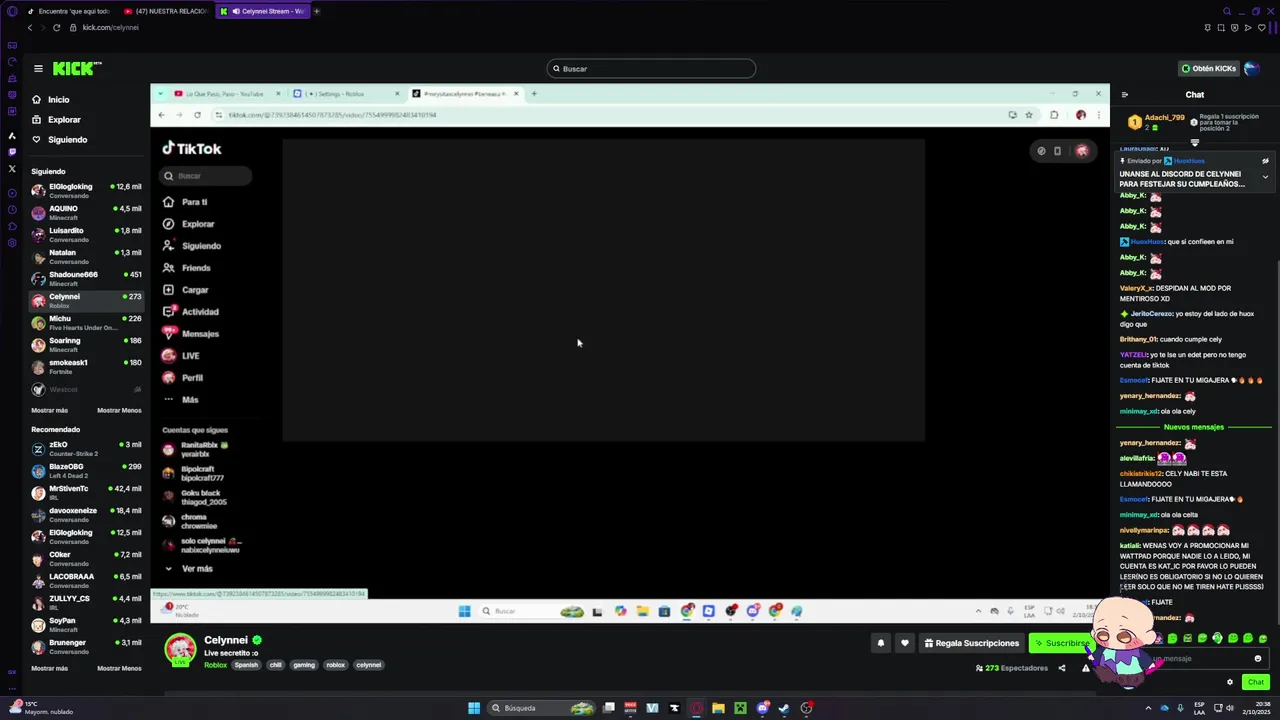The height and width of the screenshot is (720, 1280).
Task: Open MrStivenTc recommended channel
Action: click(x=86, y=492)
